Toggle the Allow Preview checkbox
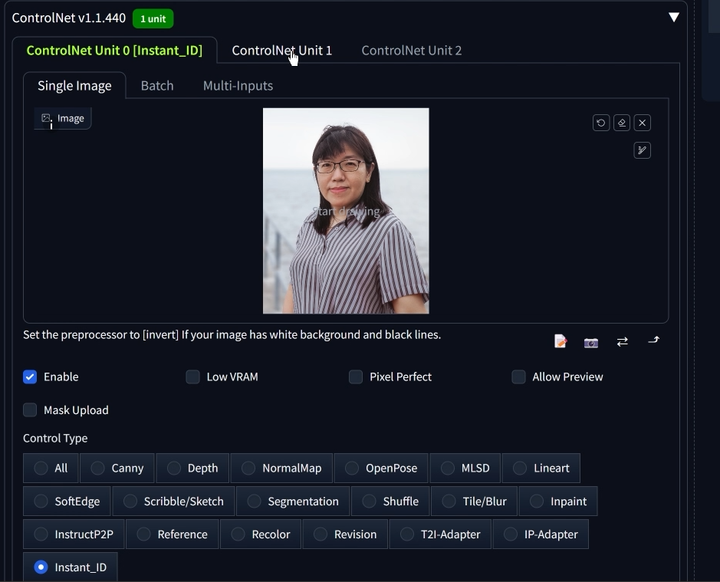 (519, 377)
